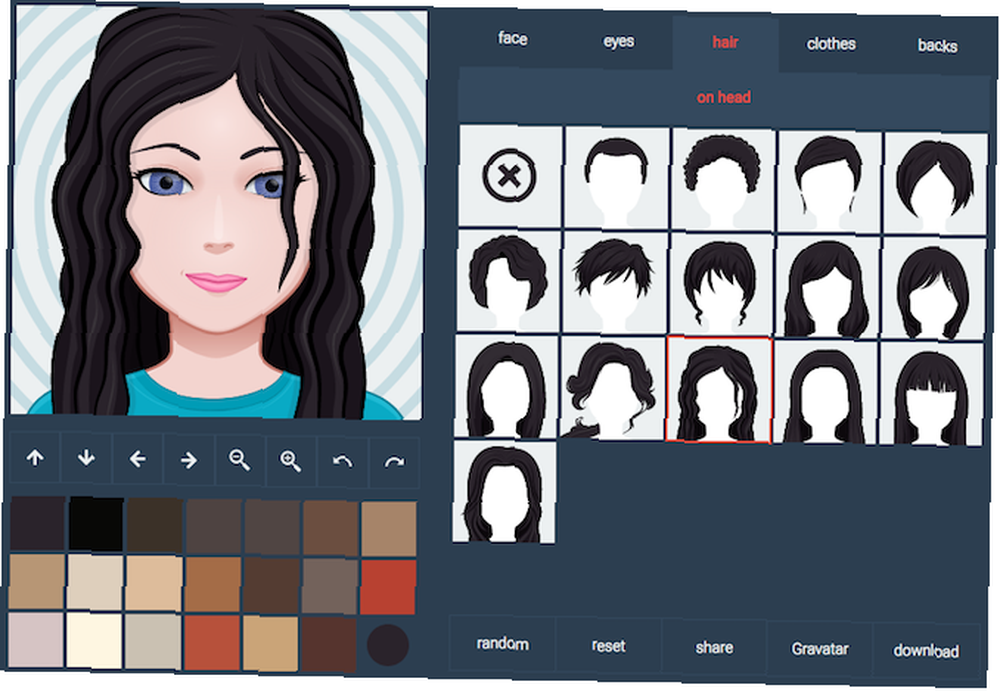Click the zoom in magnifier icon
This screenshot has height=691, width=1000.
tap(291, 461)
